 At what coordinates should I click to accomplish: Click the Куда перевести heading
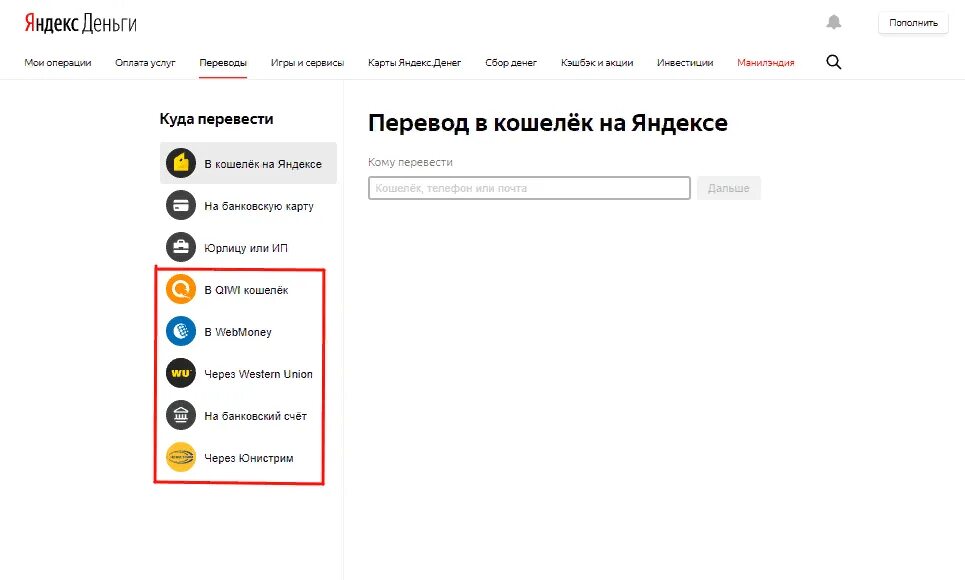click(216, 119)
